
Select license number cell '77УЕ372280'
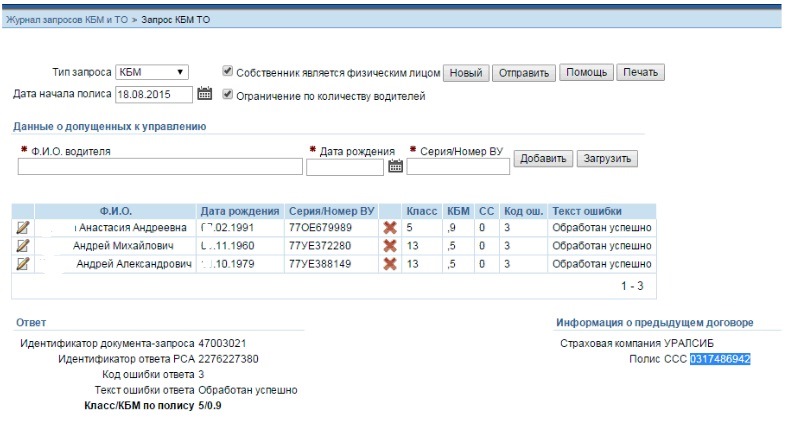pyautogui.click(x=320, y=246)
